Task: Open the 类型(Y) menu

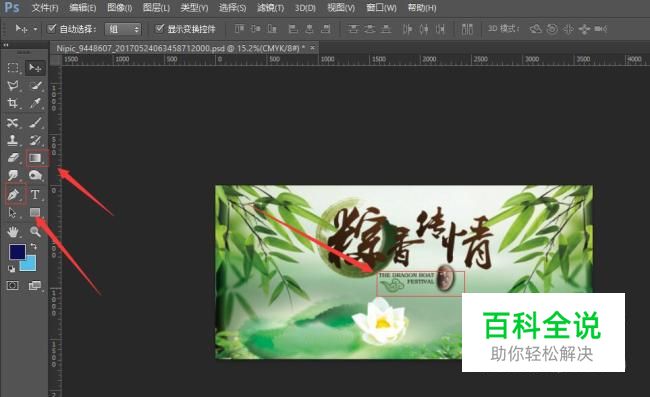Action: coord(194,8)
